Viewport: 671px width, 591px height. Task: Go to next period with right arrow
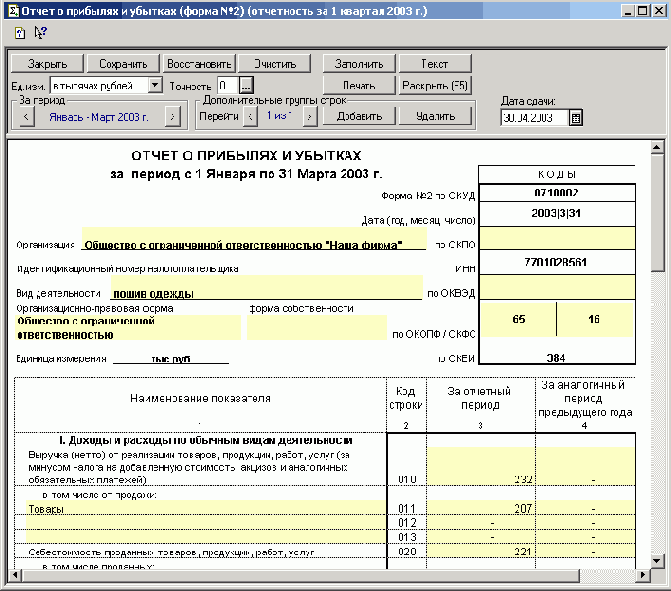(x=172, y=116)
